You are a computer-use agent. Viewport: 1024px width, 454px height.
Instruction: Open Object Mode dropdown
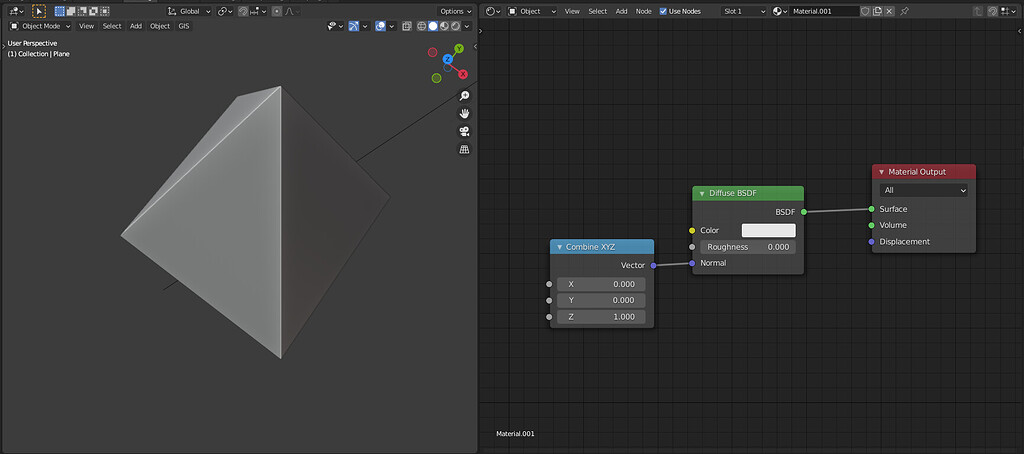[x=40, y=26]
